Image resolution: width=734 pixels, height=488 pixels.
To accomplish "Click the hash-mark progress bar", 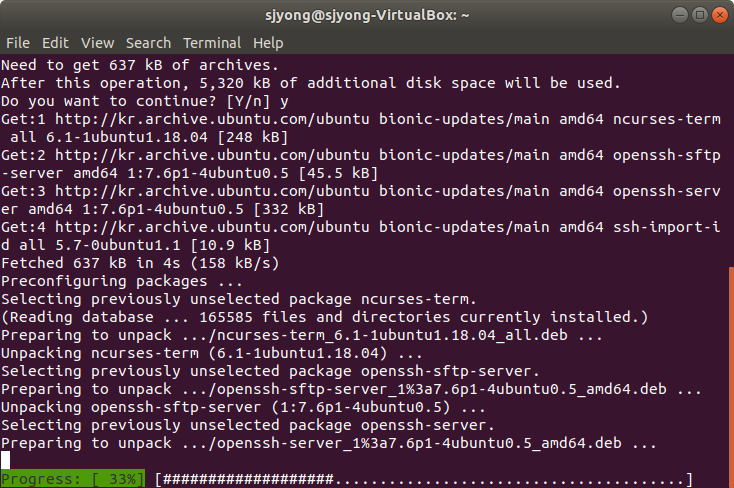I will pos(424,479).
